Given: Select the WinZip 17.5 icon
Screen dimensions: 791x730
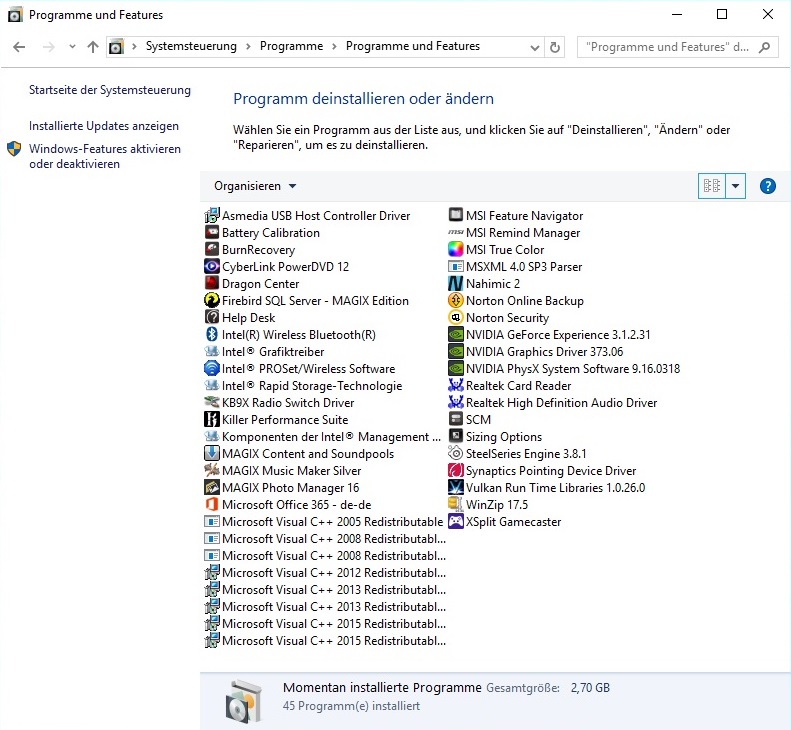Looking at the screenshot, I should [x=456, y=504].
